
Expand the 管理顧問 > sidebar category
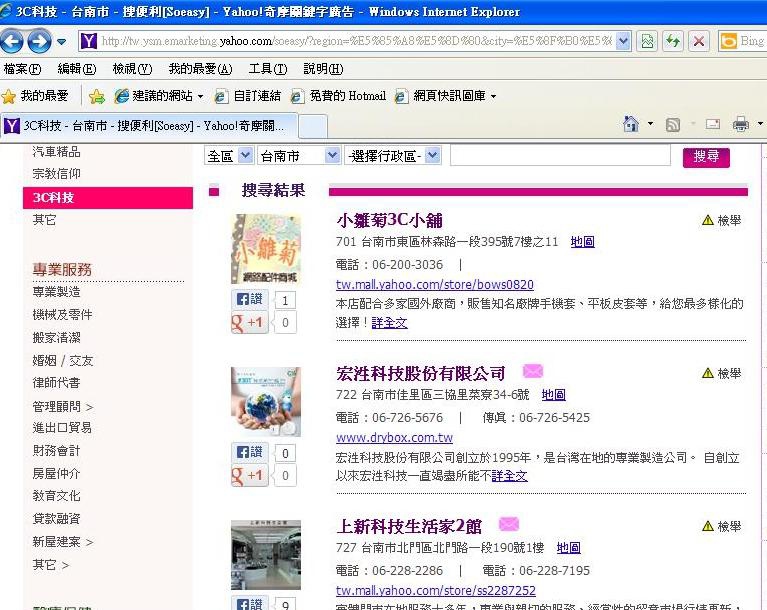(63, 407)
